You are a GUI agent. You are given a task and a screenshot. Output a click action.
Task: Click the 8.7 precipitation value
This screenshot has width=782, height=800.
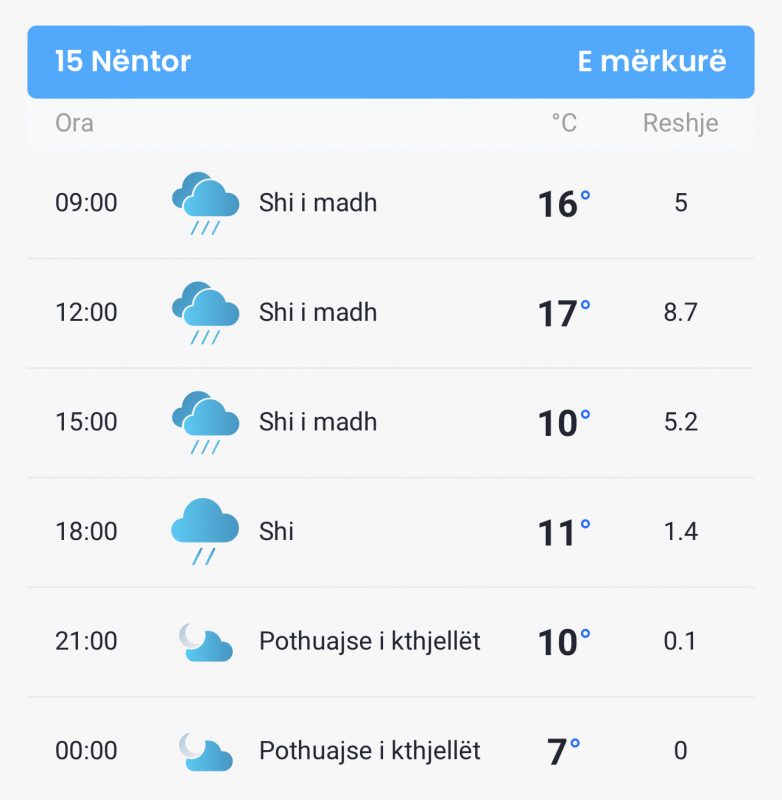pos(680,312)
